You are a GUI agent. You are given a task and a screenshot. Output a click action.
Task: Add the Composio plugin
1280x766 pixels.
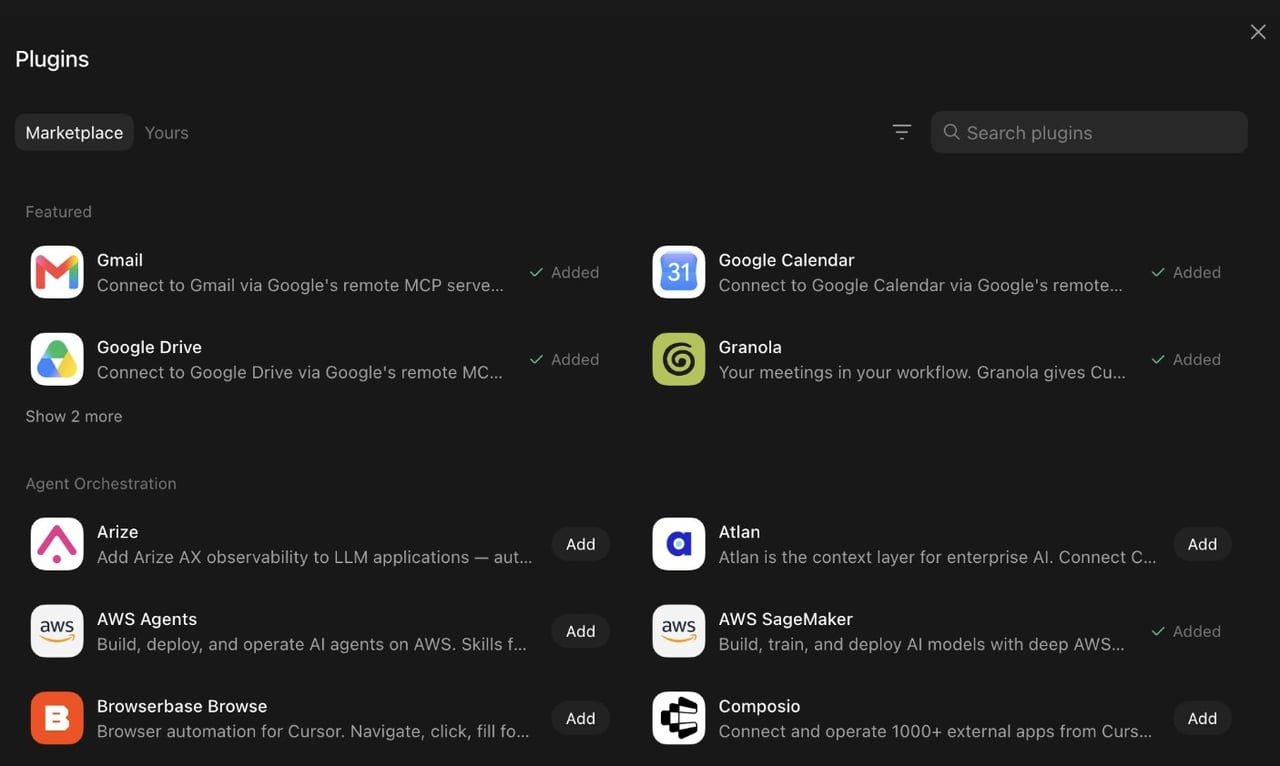tap(1202, 718)
